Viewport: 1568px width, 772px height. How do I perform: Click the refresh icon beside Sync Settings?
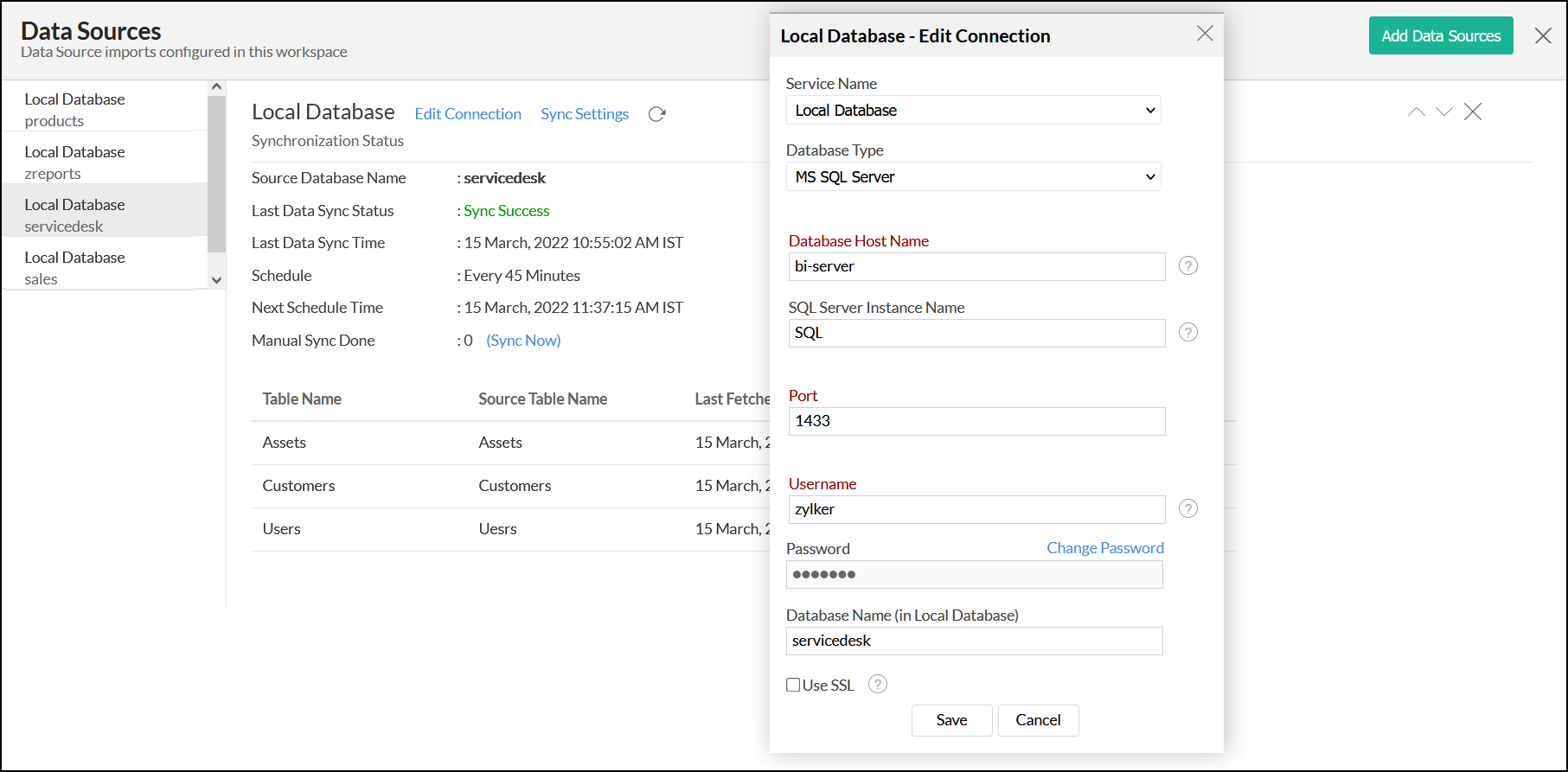(x=656, y=114)
